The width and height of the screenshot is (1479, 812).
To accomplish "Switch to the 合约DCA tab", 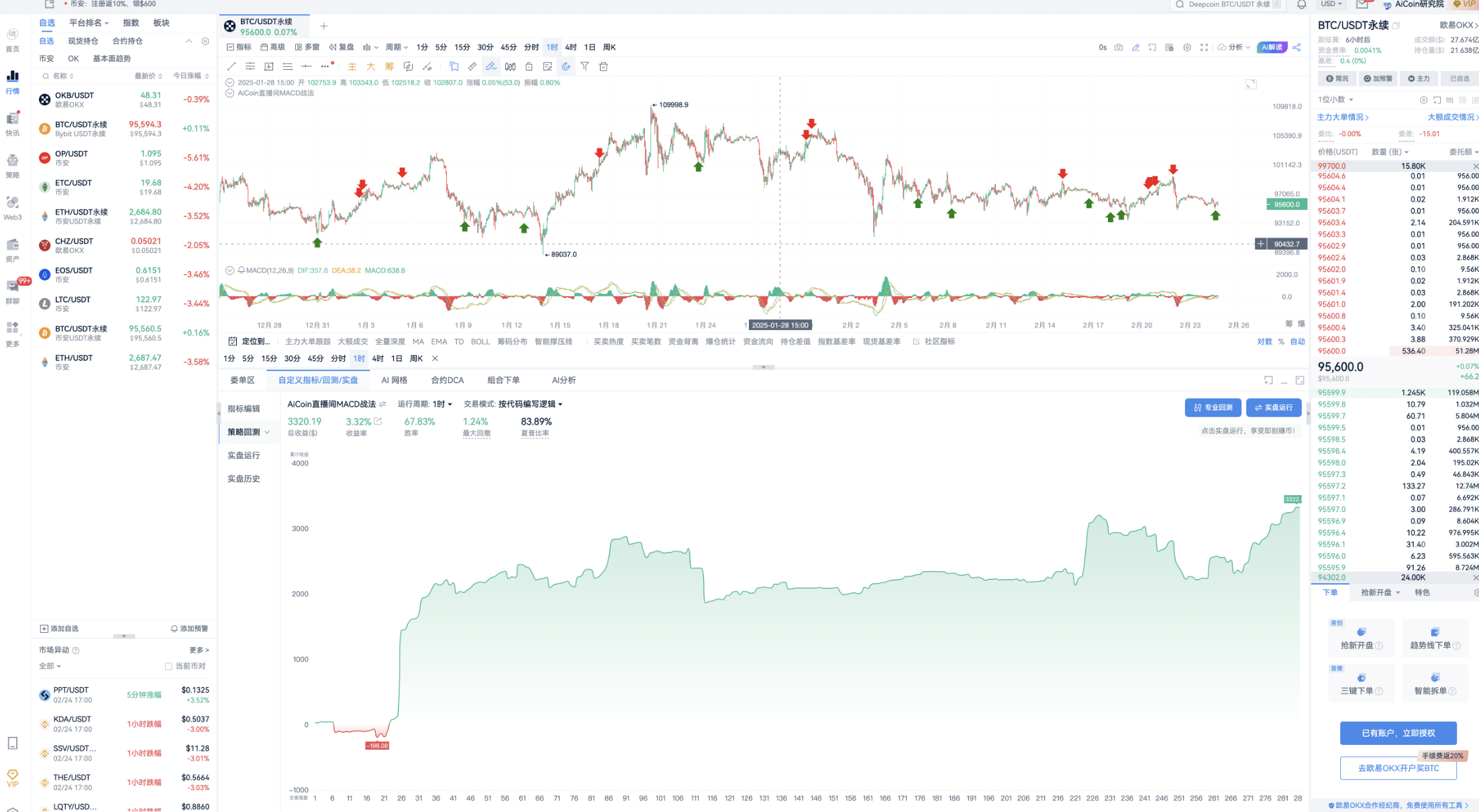I will 447,380.
